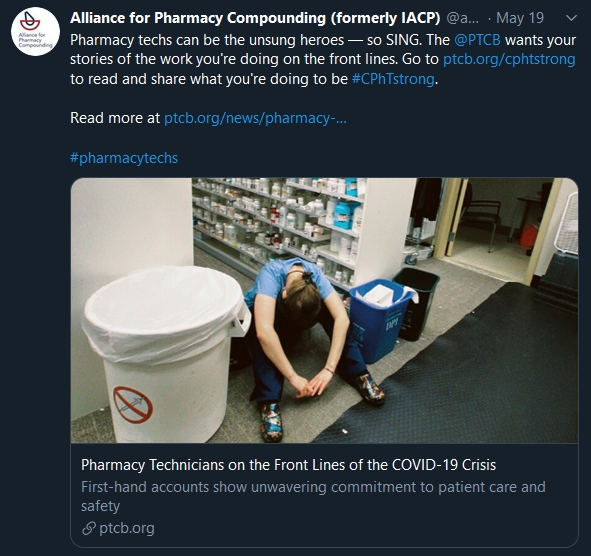591x556 pixels.
Task: Click the blue recycling bin in the photo
Action: pyautogui.click(x=381, y=320)
